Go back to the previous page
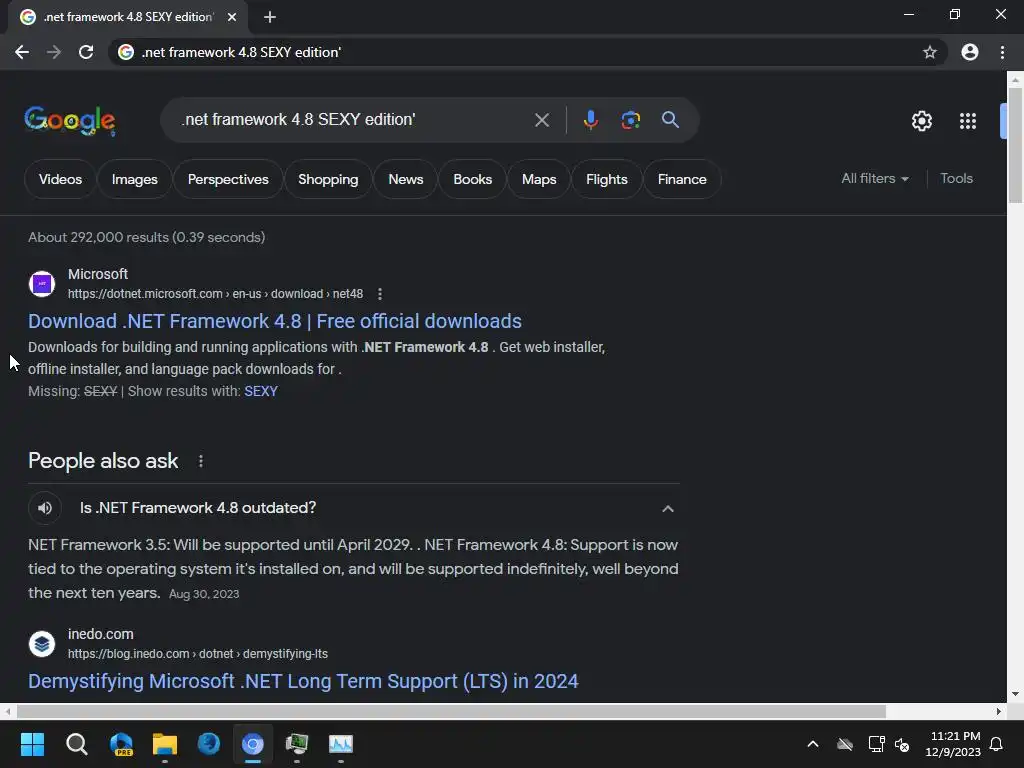1024x768 pixels. [x=22, y=52]
